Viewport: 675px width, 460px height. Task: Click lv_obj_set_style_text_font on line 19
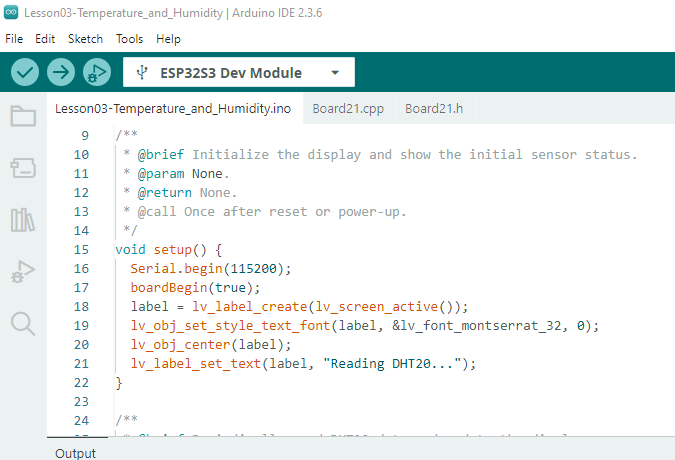tap(230, 325)
